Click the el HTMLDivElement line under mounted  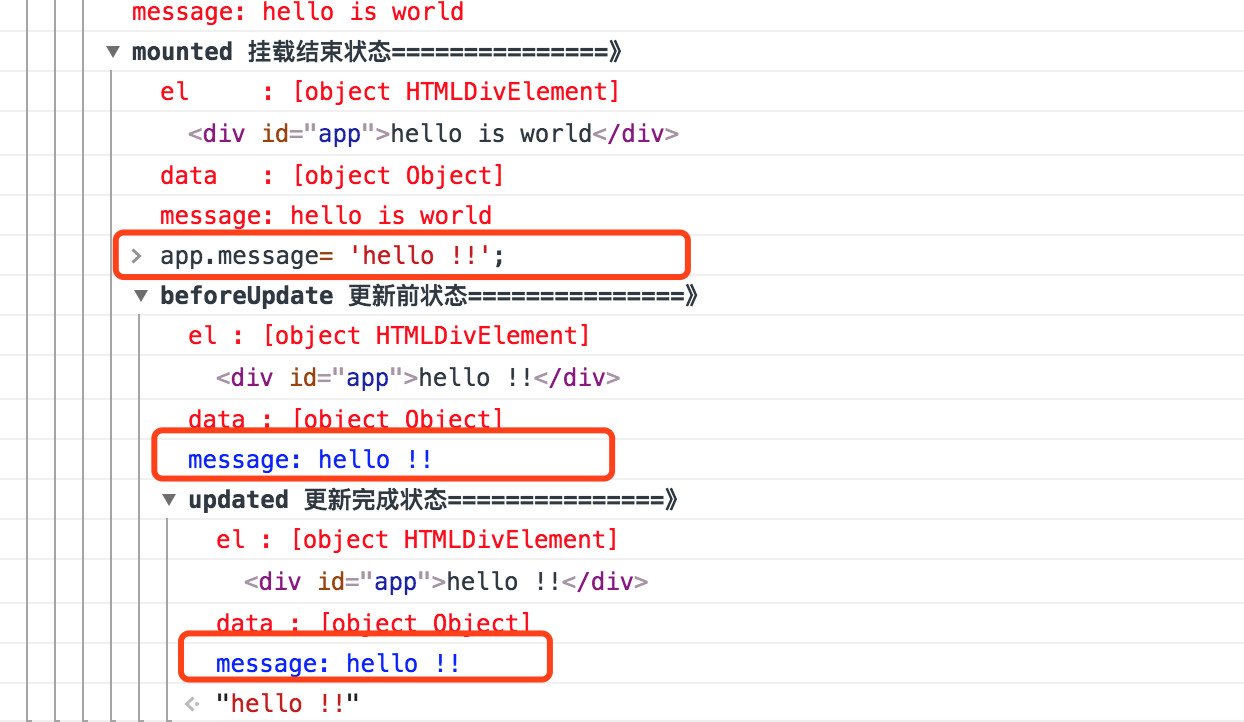[x=390, y=92]
